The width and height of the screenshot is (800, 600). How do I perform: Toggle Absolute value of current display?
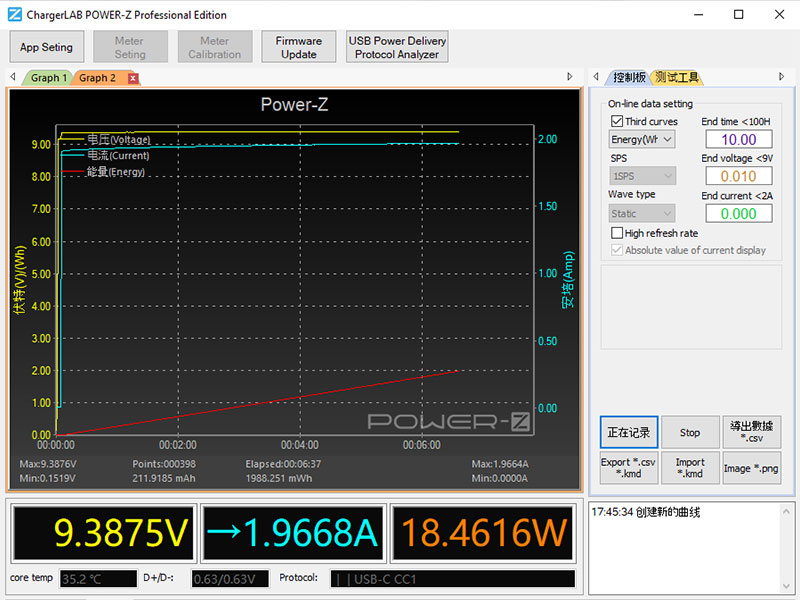pos(617,250)
